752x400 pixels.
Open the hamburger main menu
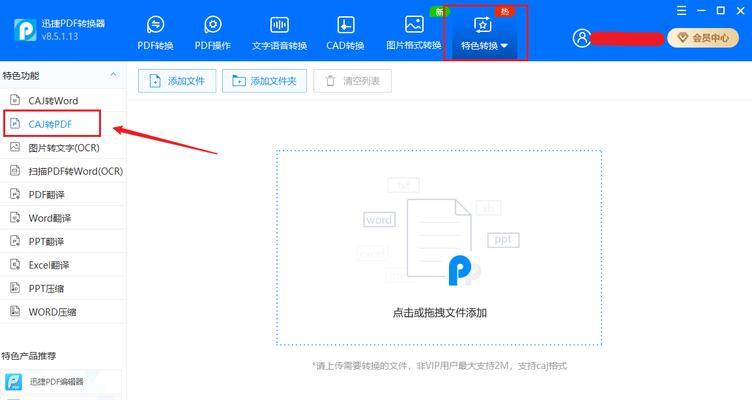click(x=682, y=11)
